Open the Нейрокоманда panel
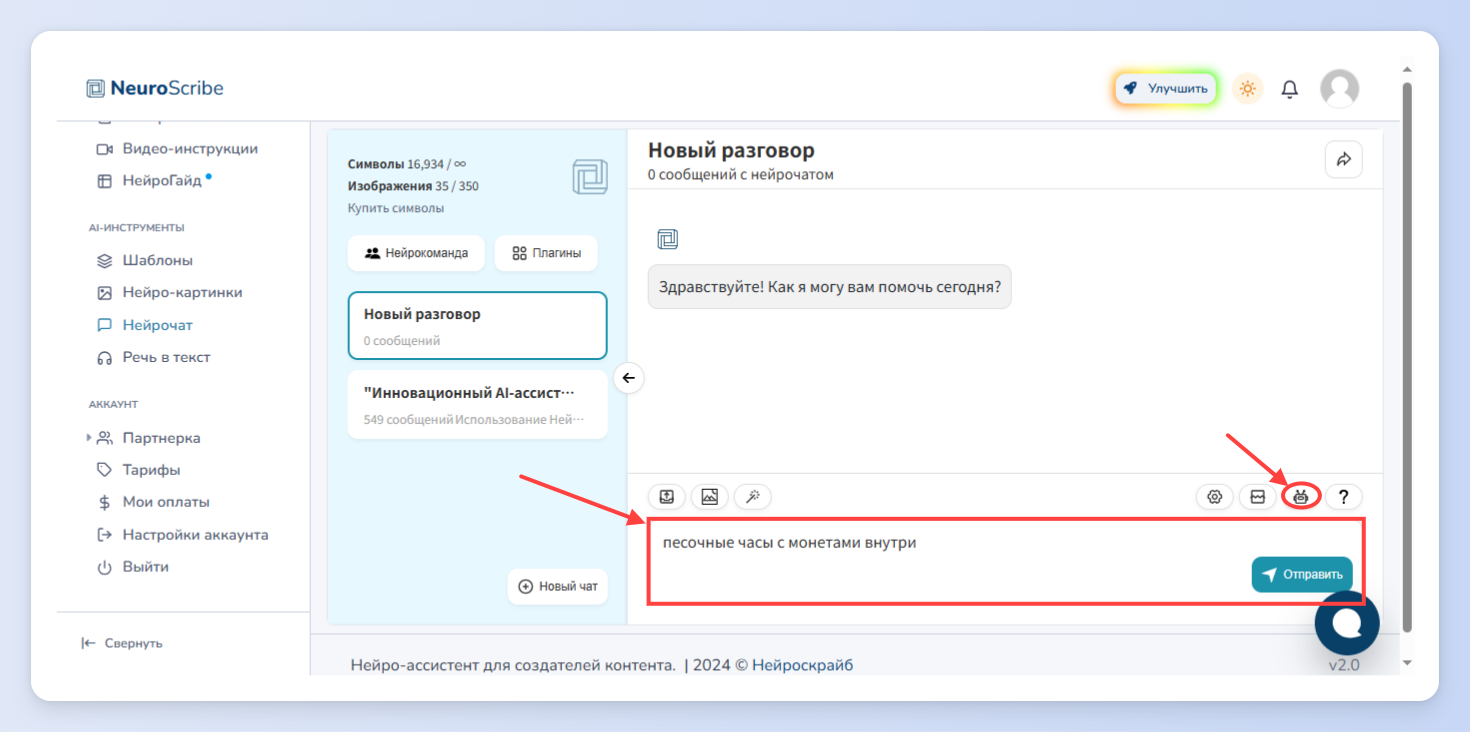1470x732 pixels. [416, 253]
